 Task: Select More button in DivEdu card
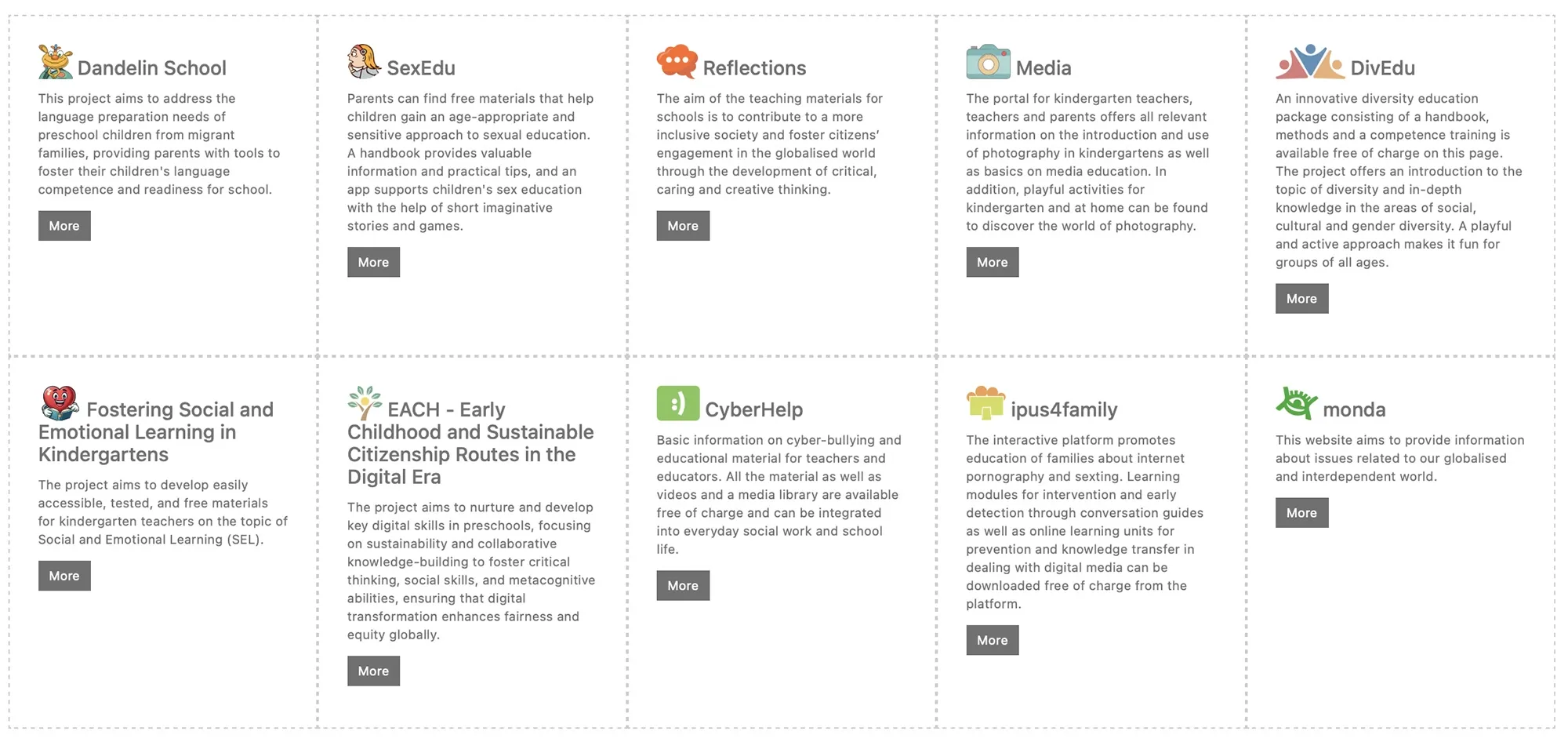click(1301, 299)
